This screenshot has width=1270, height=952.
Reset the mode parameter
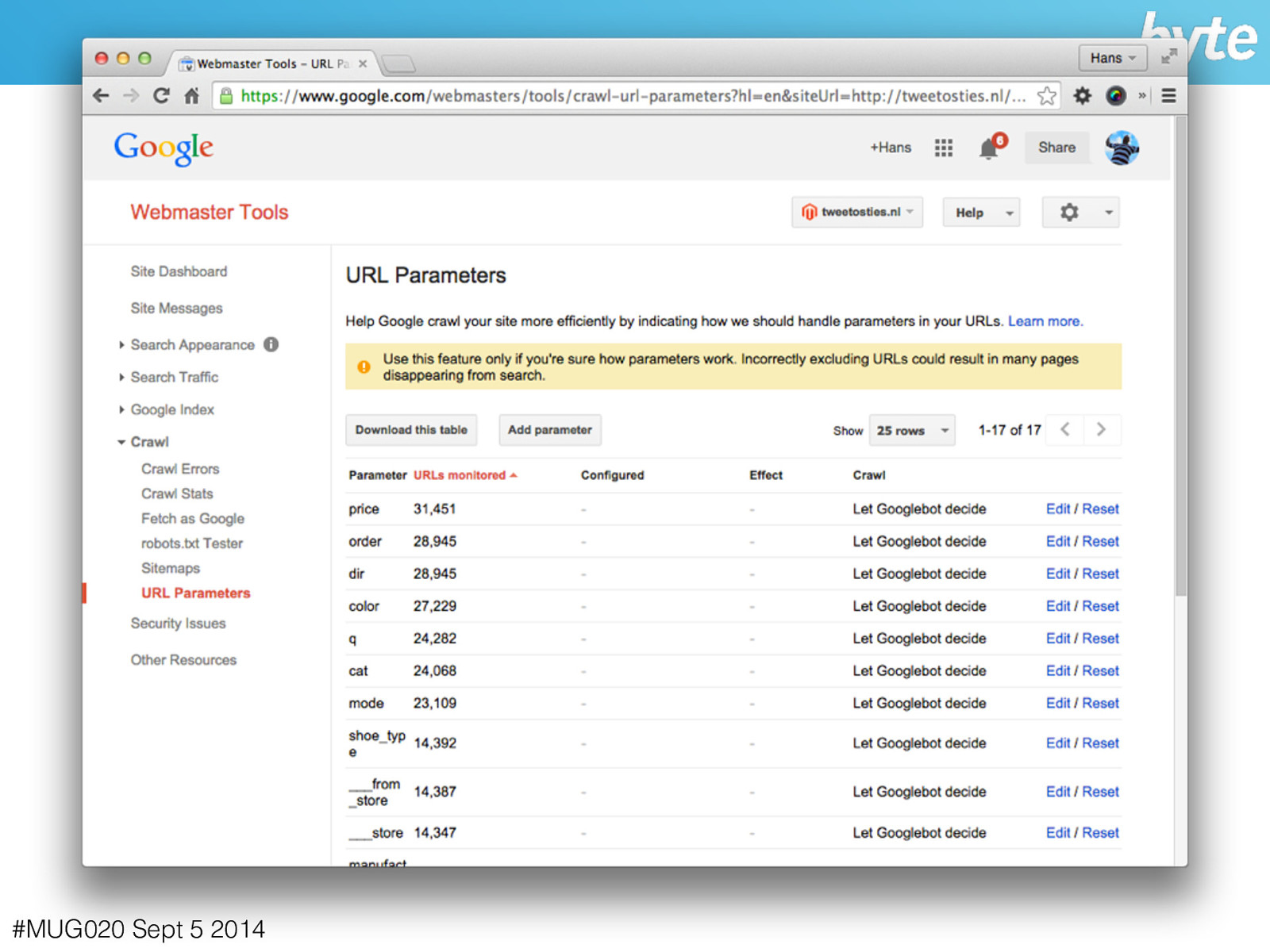(1100, 704)
